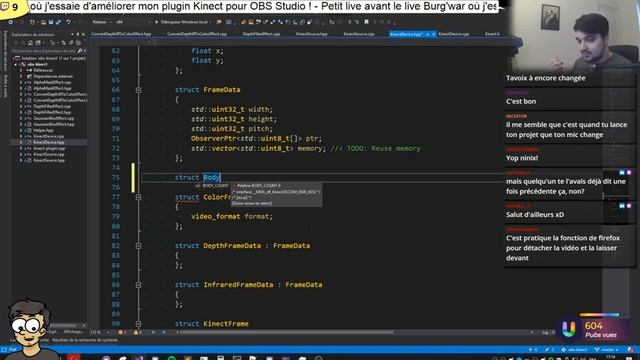The image size is (640, 360).
Task: Click the editor horizontal scrollbar
Action: pos(286,332)
